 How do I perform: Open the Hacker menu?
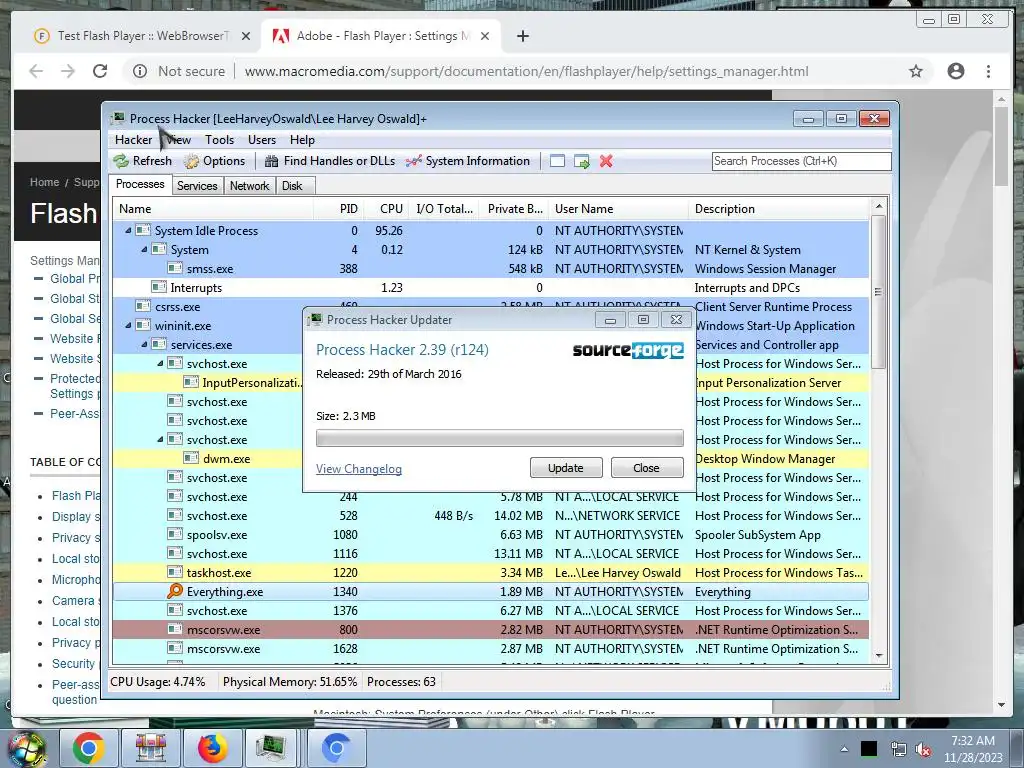pyautogui.click(x=133, y=140)
